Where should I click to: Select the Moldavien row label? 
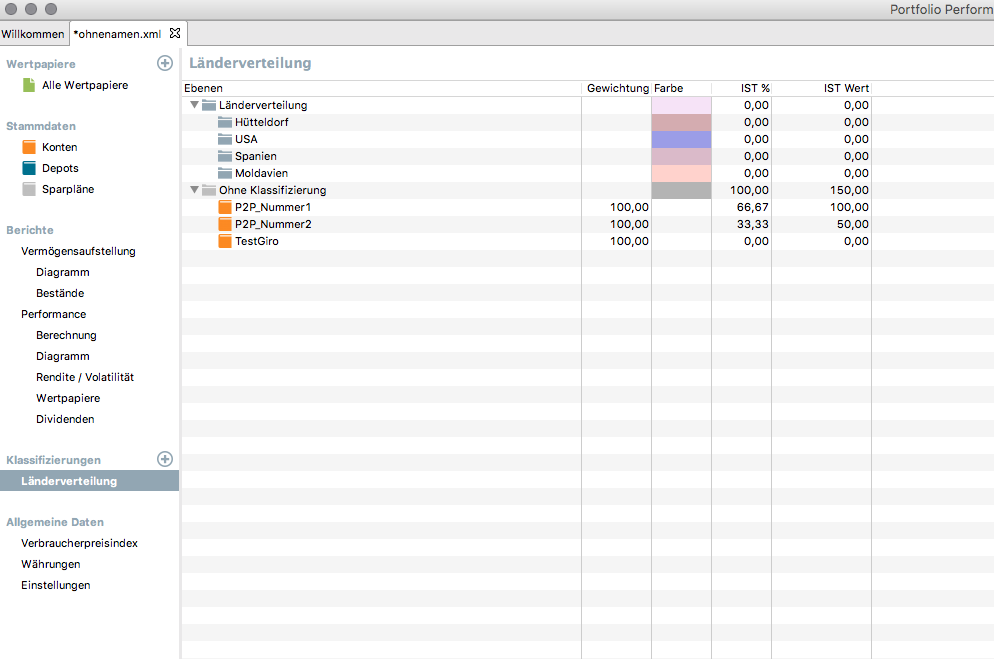[x=262, y=174]
